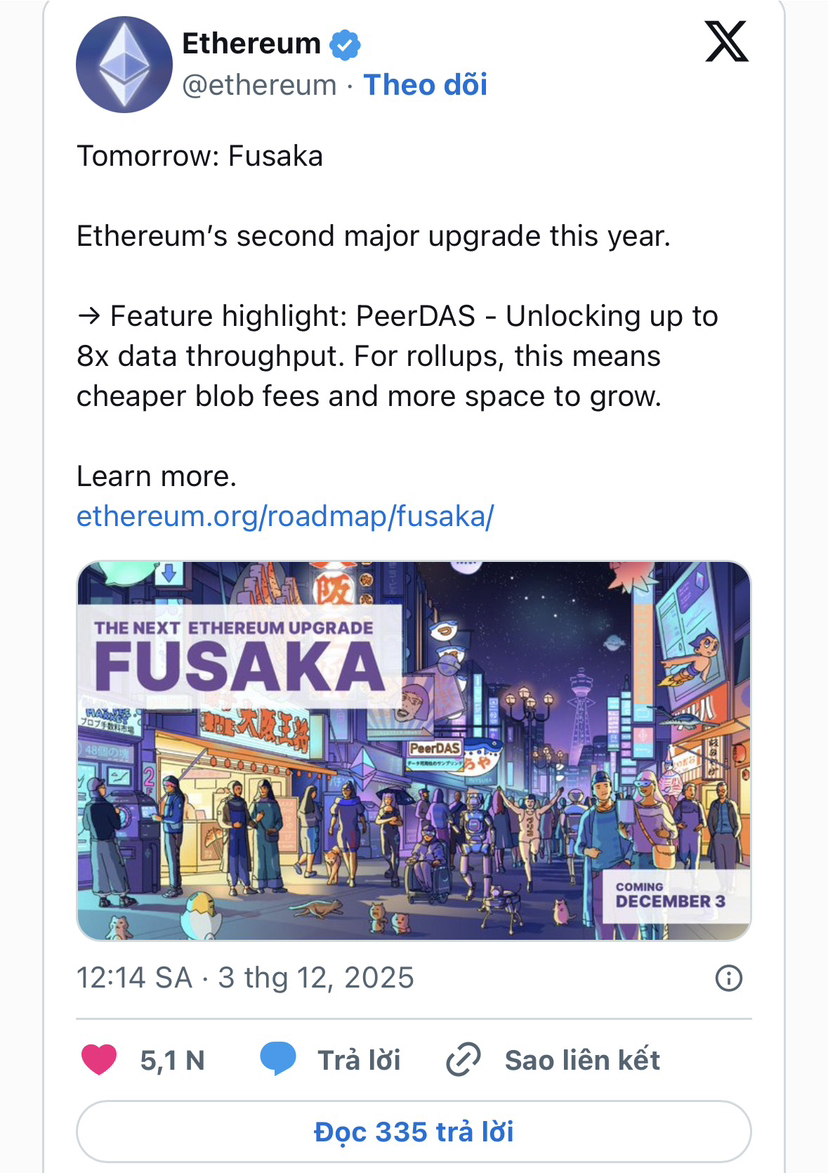Open the FUSAKA upgrade banner image
828x1173 pixels.
tap(413, 750)
